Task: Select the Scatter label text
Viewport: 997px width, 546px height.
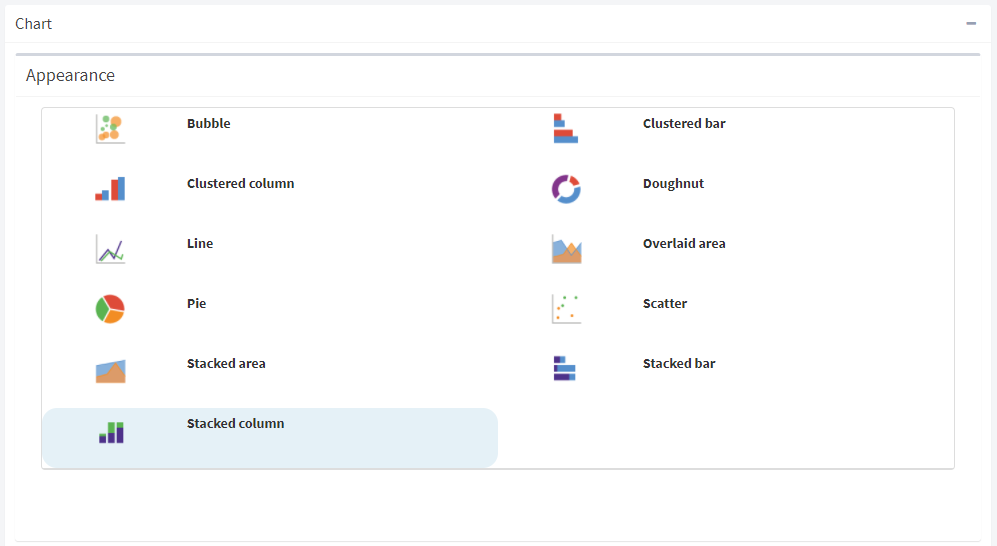Action: coord(665,304)
